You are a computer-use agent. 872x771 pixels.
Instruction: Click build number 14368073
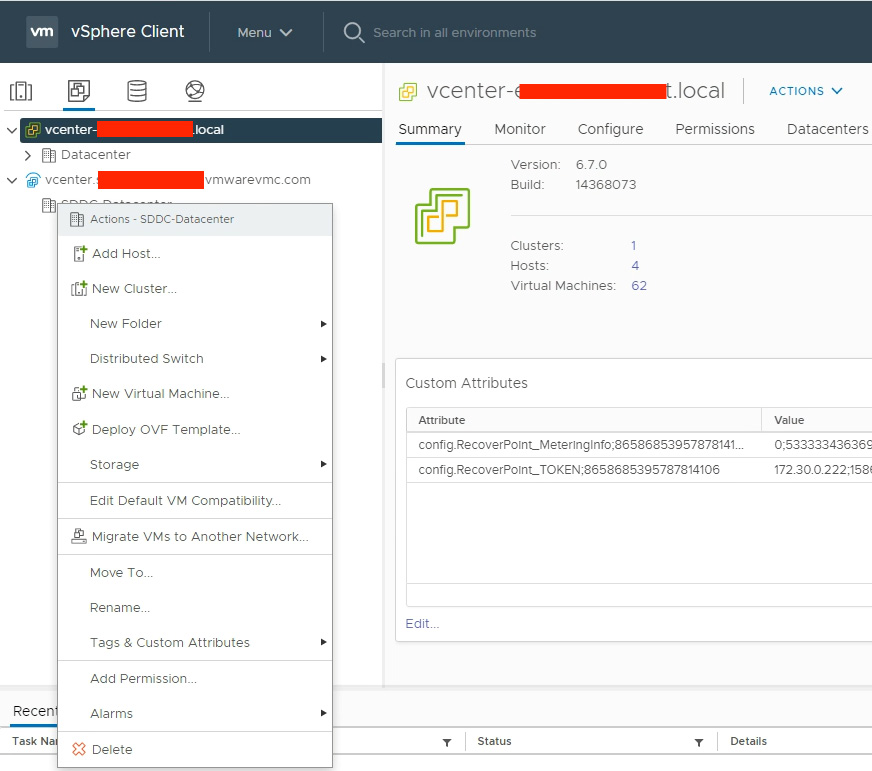coord(606,185)
